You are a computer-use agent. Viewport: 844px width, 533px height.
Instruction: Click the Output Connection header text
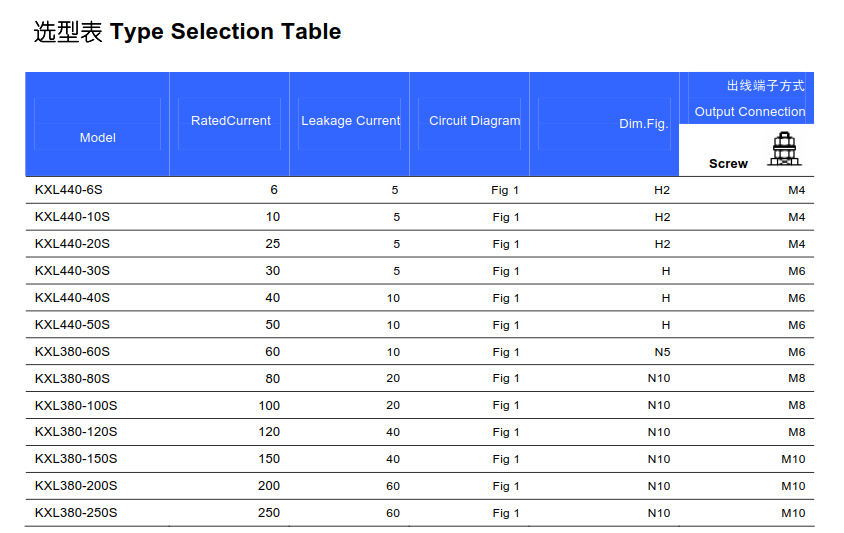(750, 111)
